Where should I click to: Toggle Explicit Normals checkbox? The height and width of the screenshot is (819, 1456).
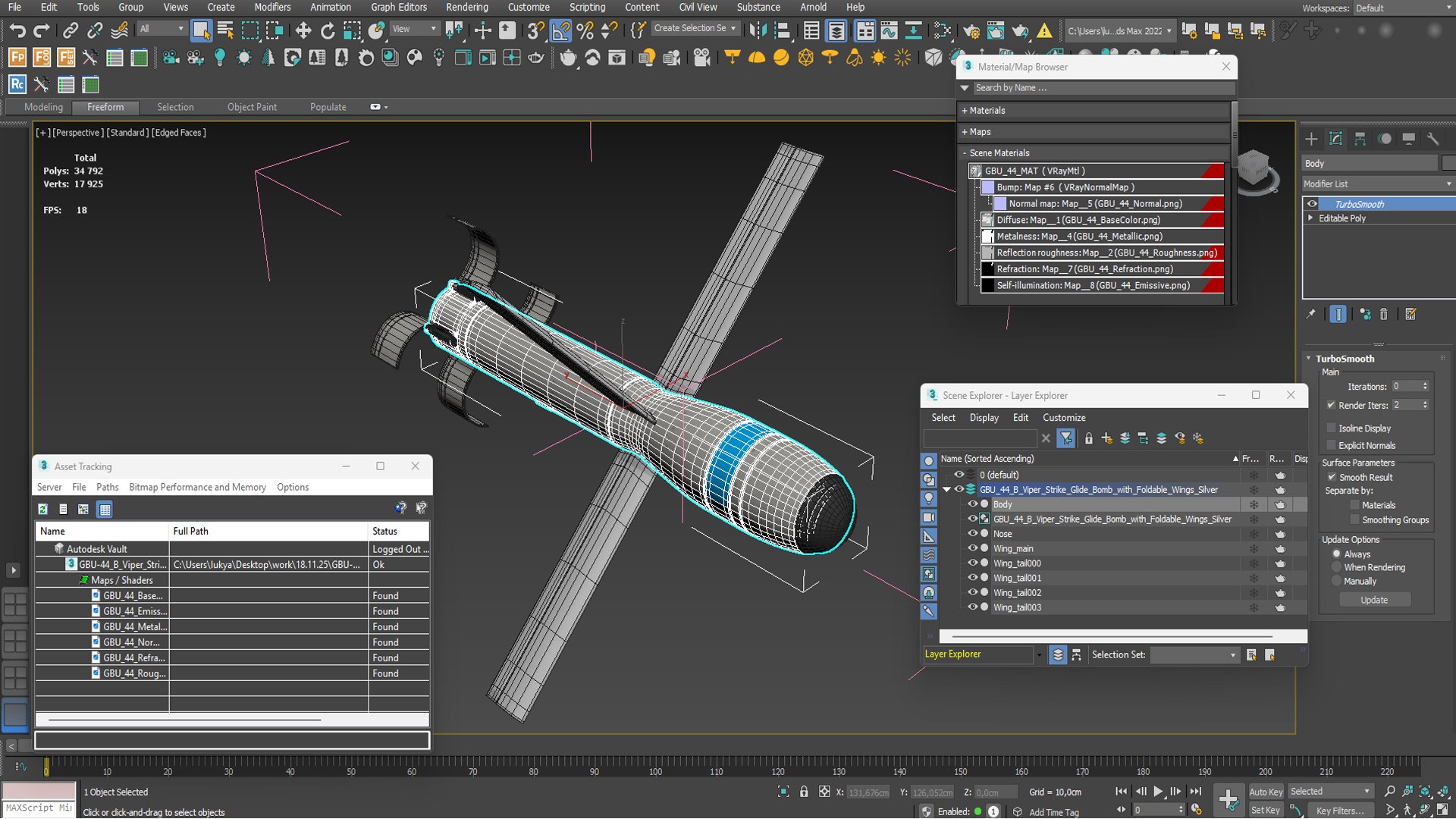pos(1331,445)
